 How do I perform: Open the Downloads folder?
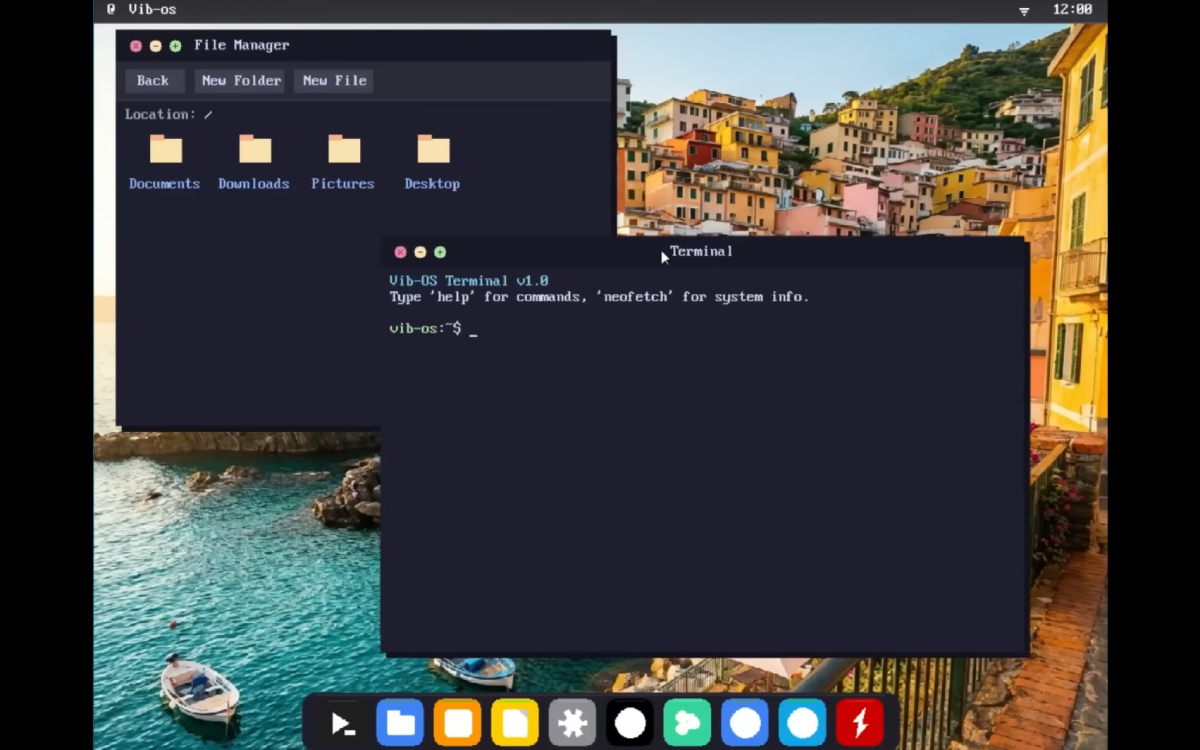tap(254, 162)
